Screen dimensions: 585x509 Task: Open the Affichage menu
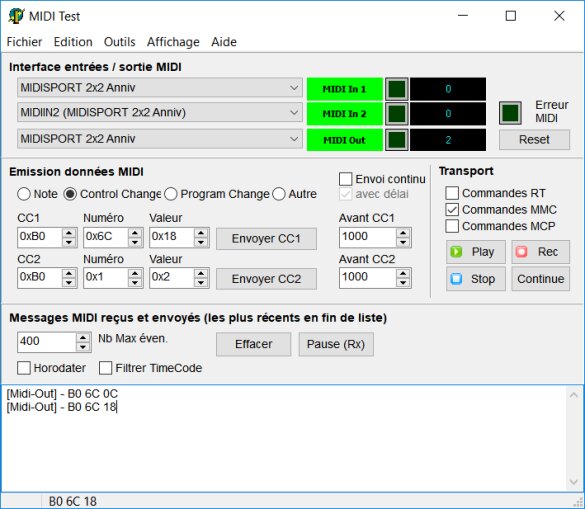pos(173,42)
